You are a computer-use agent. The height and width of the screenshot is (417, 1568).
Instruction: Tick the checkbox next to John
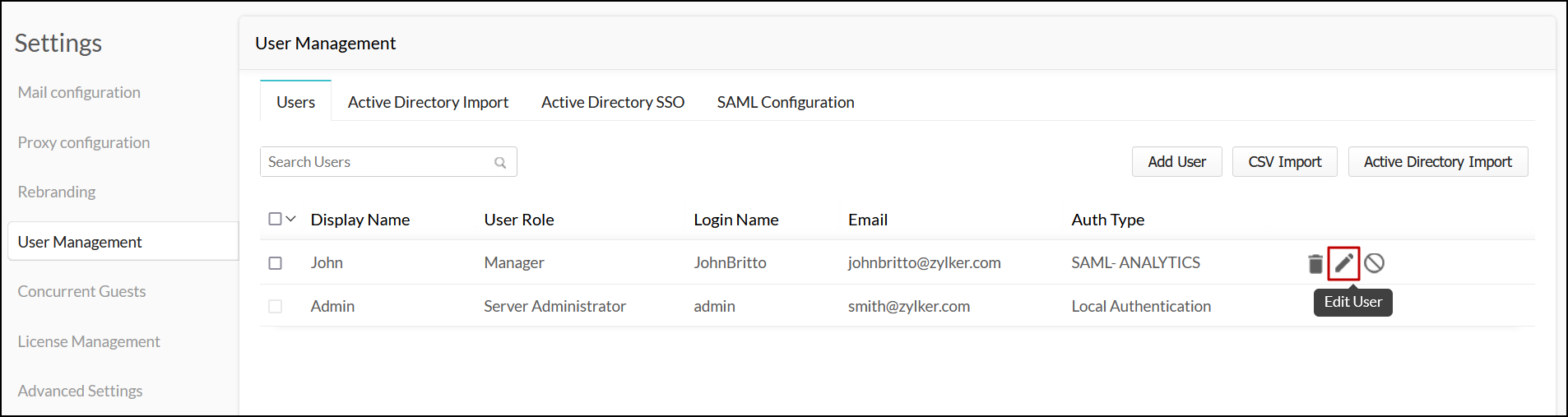pos(276,263)
